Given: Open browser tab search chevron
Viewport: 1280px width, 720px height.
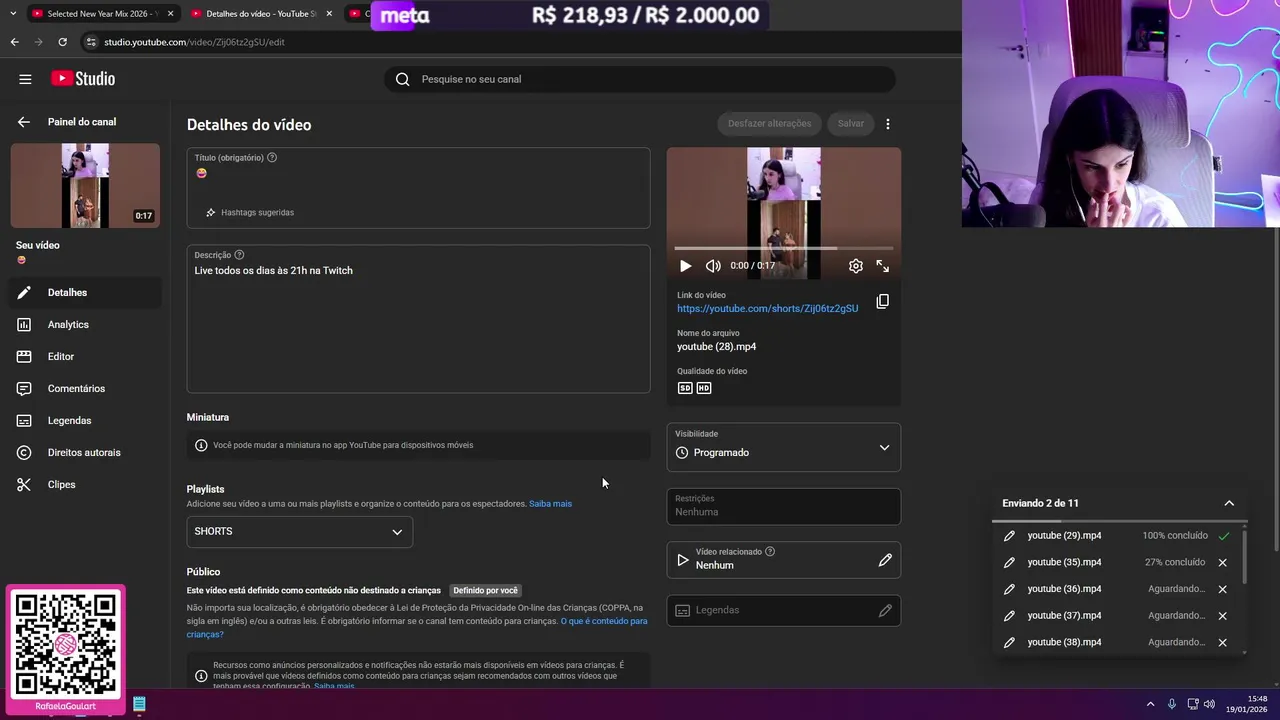Looking at the screenshot, I should tap(12, 14).
